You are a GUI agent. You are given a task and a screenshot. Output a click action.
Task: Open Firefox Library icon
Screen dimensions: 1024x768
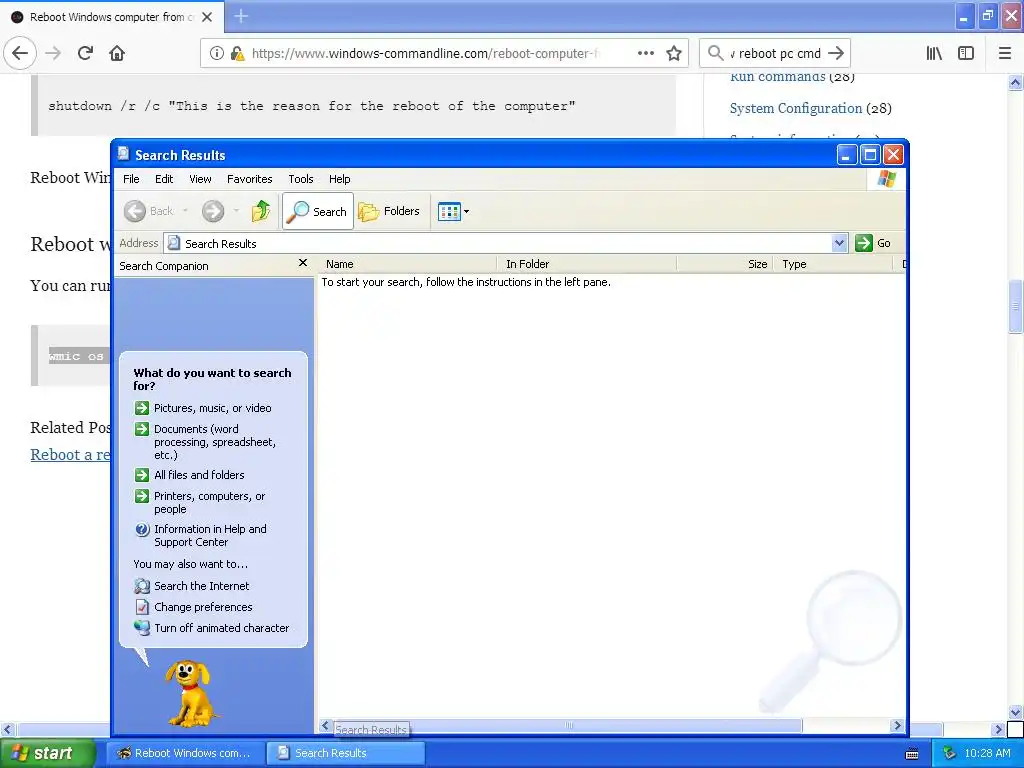934,53
